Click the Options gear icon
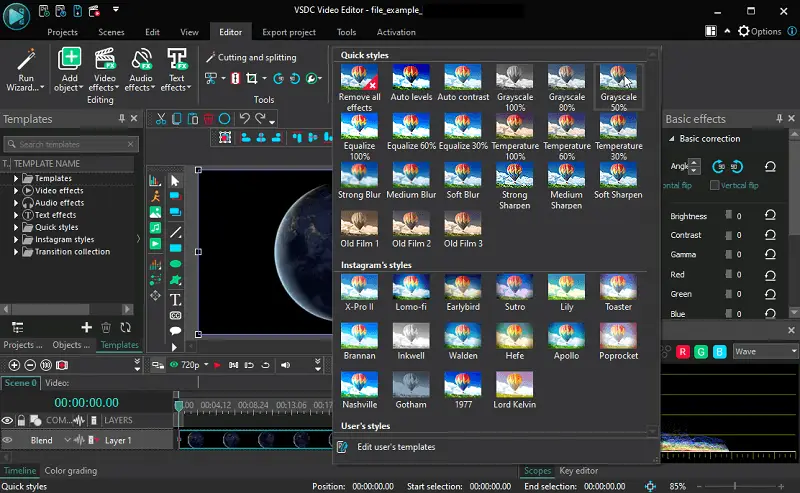This screenshot has width=800, height=493. (x=744, y=31)
